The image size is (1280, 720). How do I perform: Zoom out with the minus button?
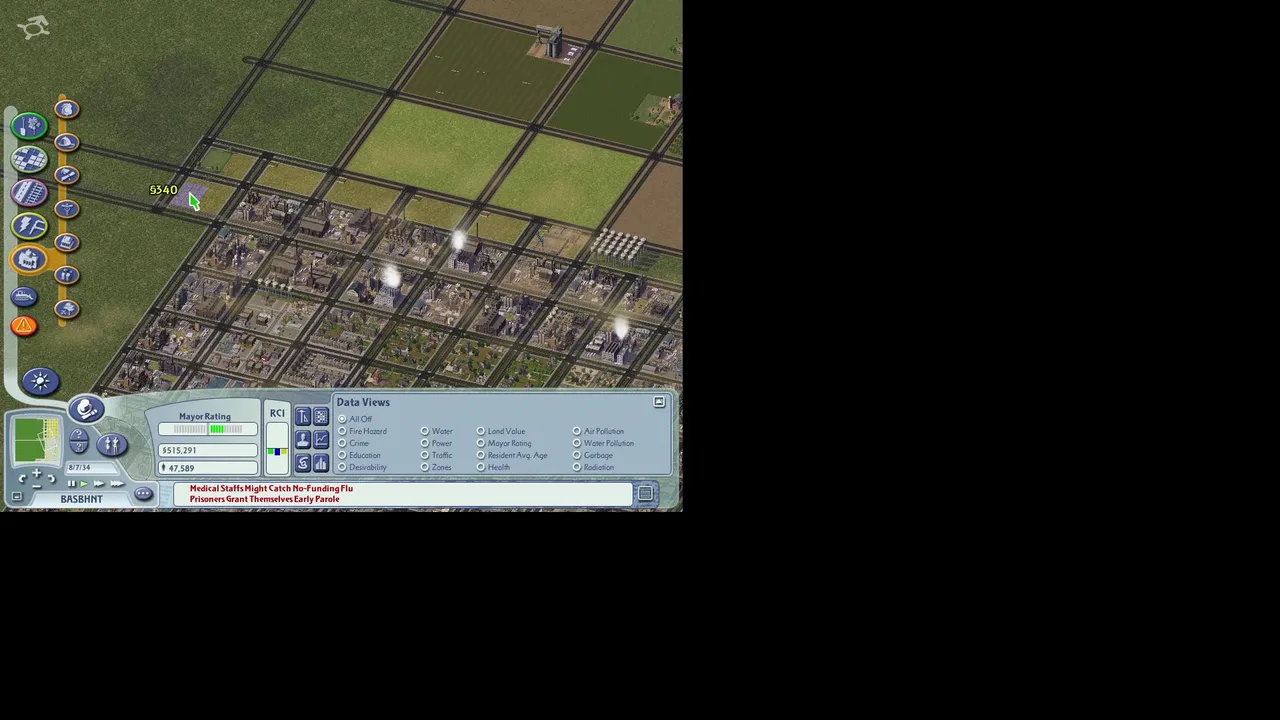[37, 485]
